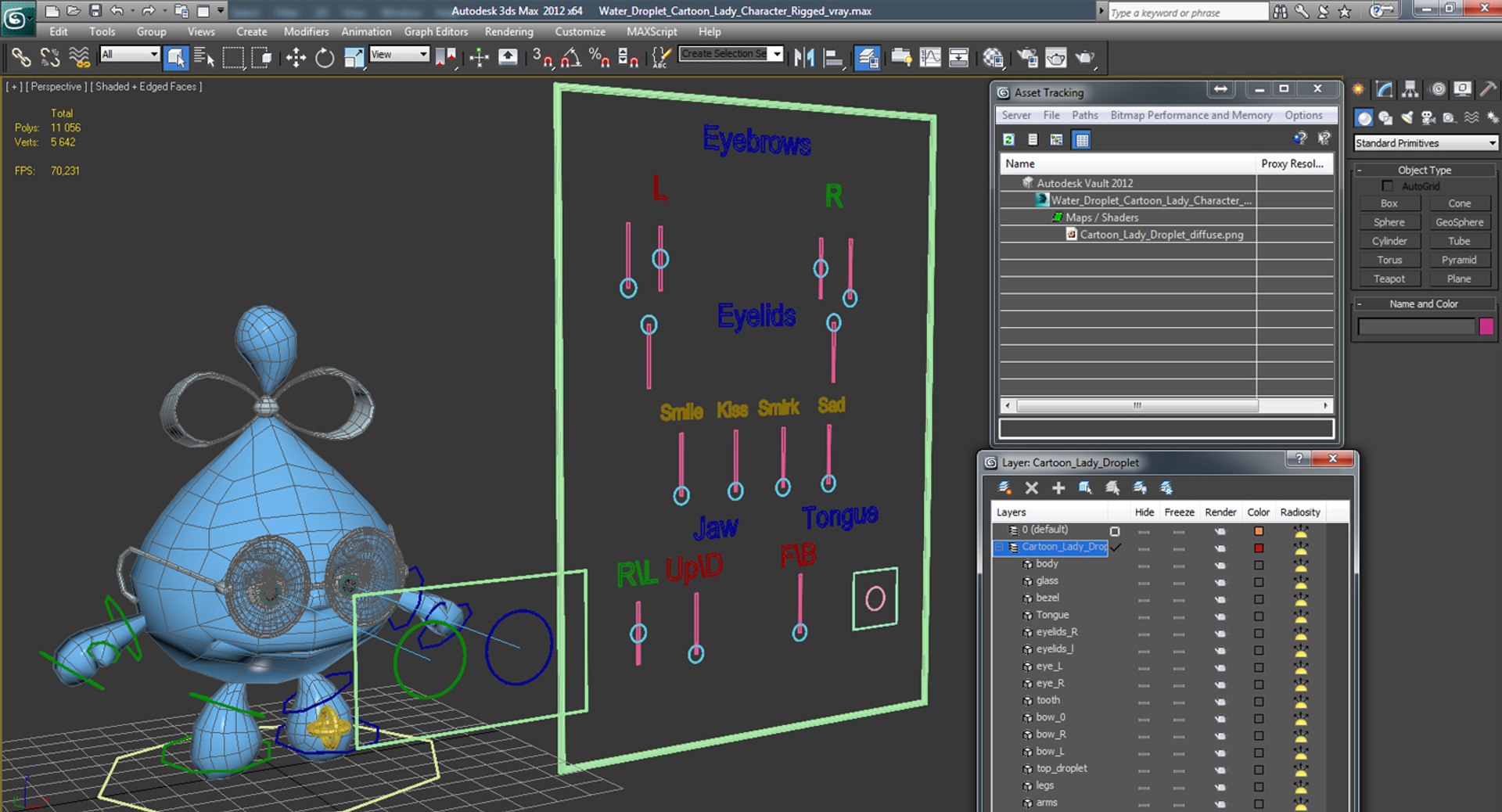The image size is (1502, 812).
Task: Click Delete layer X icon
Action: click(1032, 488)
